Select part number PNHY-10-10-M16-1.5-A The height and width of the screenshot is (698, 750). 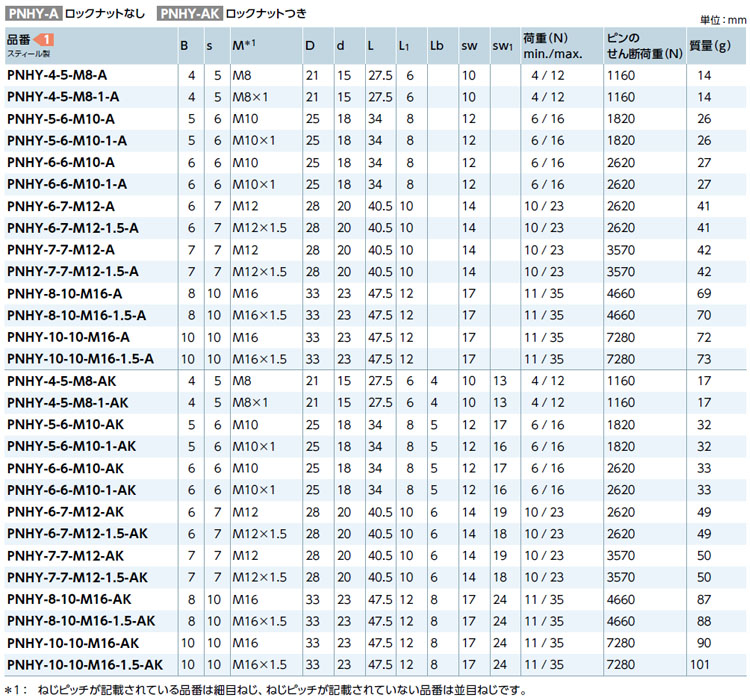80,358
